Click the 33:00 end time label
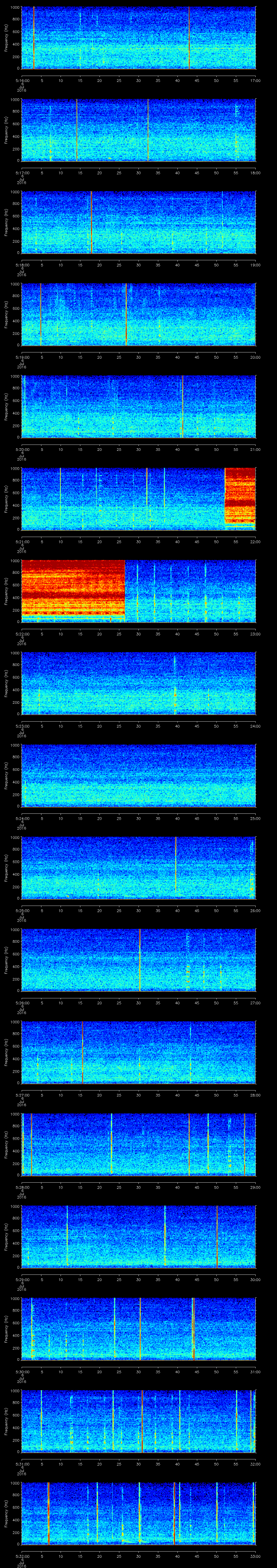The image size is (277, 1568). [x=255, y=1556]
